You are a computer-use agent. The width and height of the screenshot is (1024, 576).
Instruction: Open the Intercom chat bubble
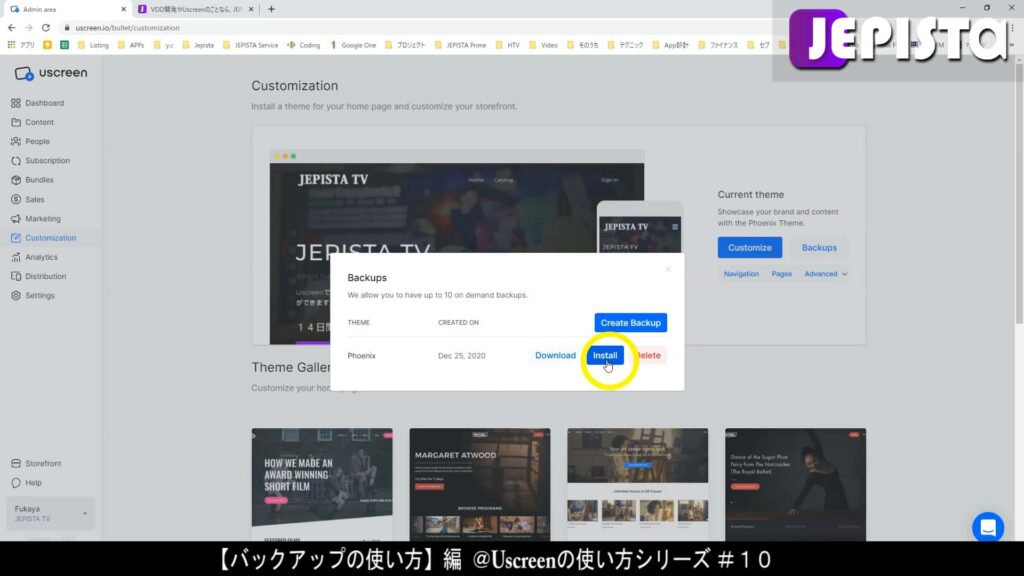click(988, 527)
